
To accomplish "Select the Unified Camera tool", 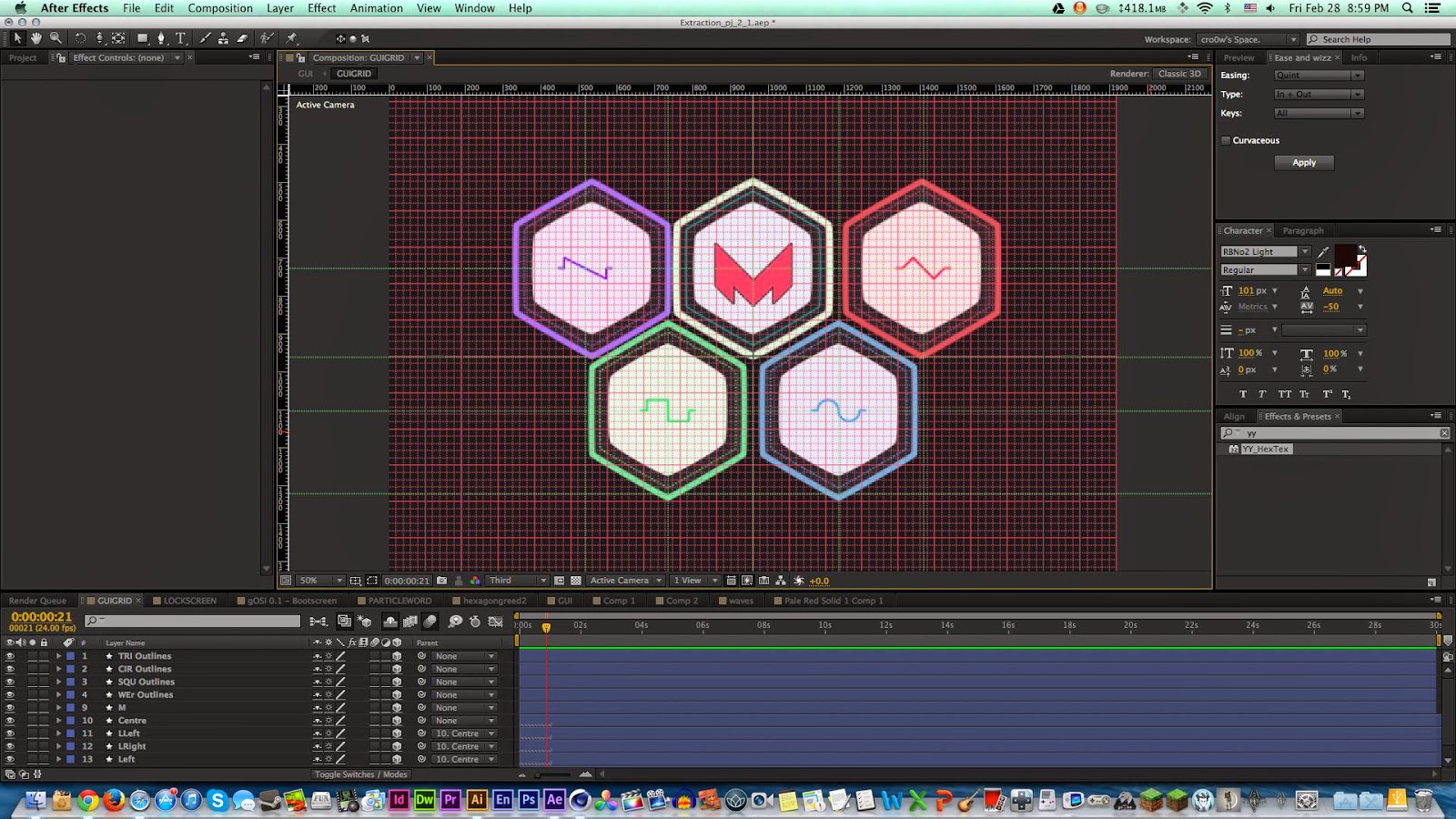I will [99, 38].
